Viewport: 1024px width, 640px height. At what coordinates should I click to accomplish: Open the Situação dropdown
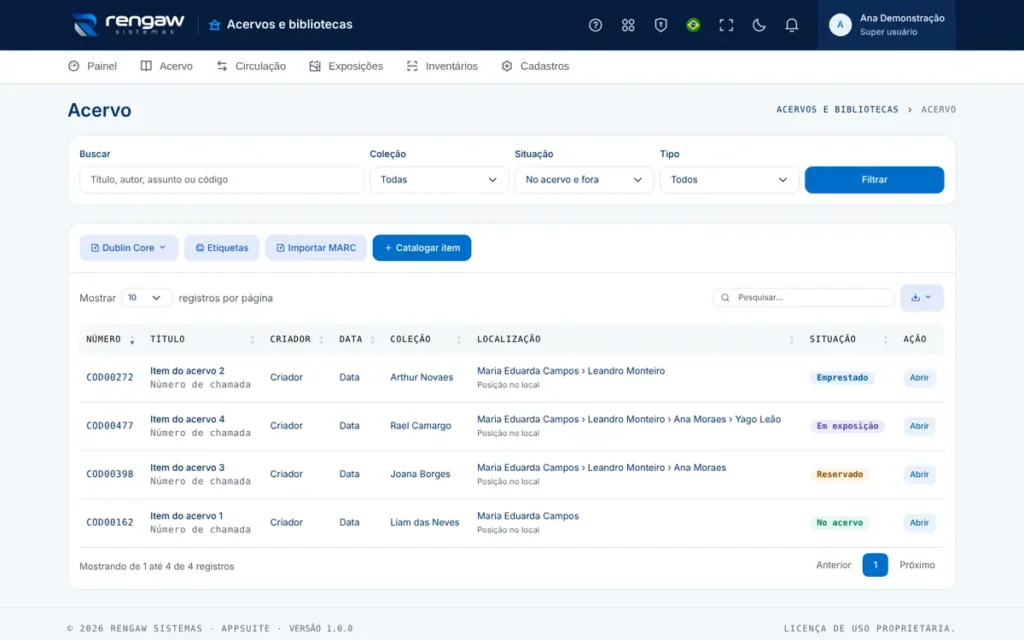point(584,180)
